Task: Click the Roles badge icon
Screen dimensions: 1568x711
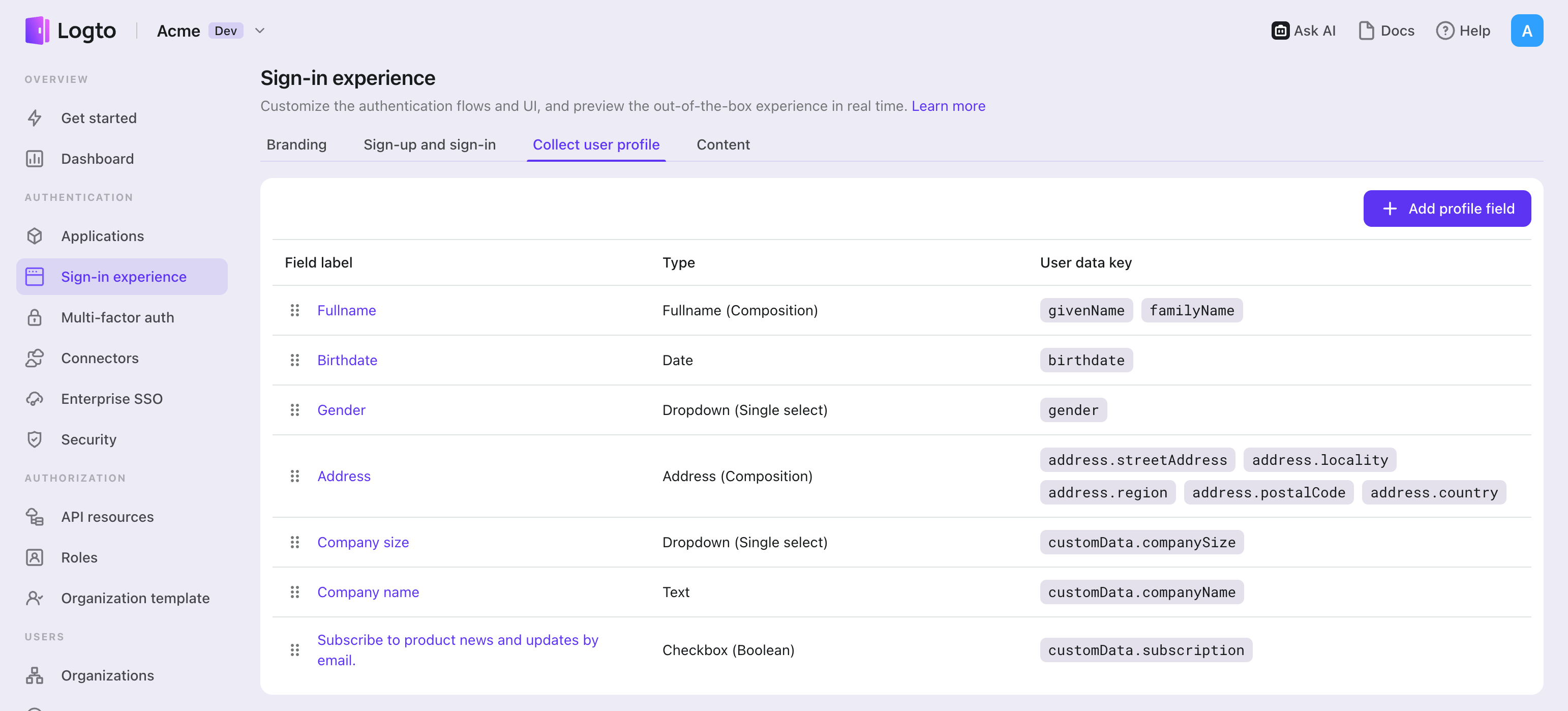Action: [35, 557]
